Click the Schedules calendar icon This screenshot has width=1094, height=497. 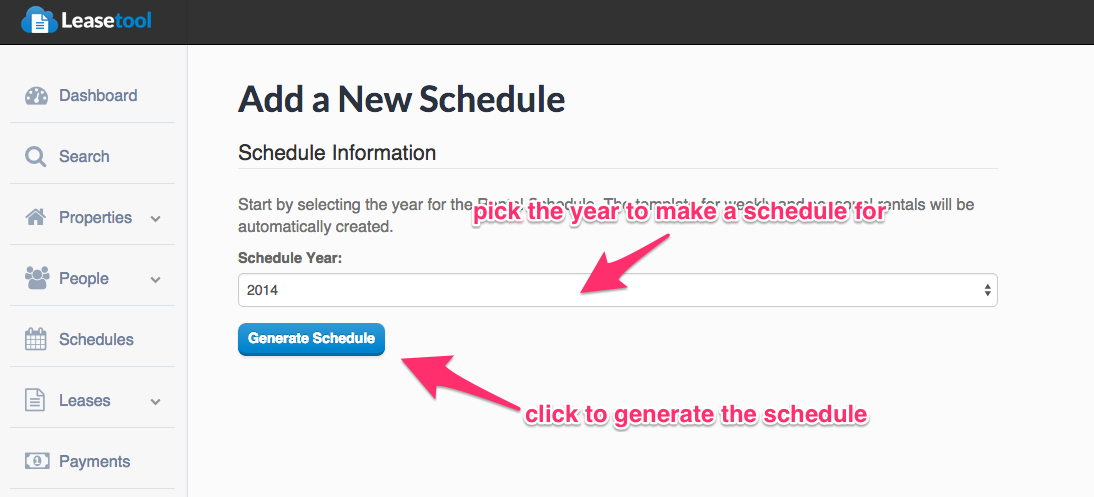pos(36,339)
